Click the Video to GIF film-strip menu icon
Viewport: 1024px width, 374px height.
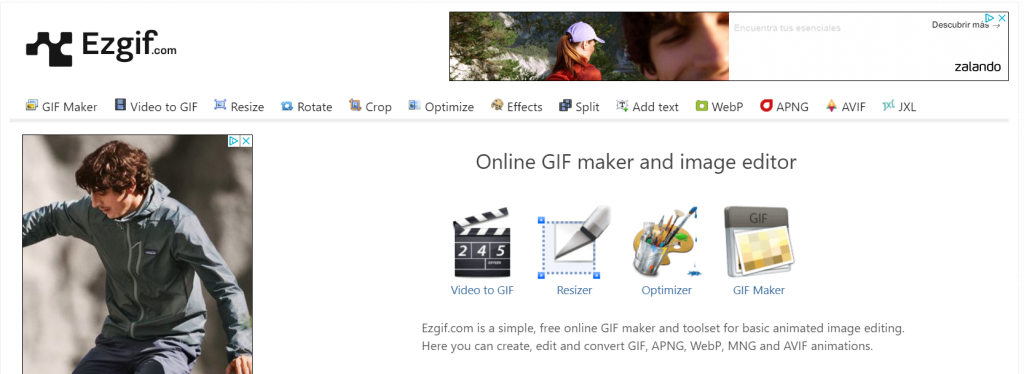120,105
